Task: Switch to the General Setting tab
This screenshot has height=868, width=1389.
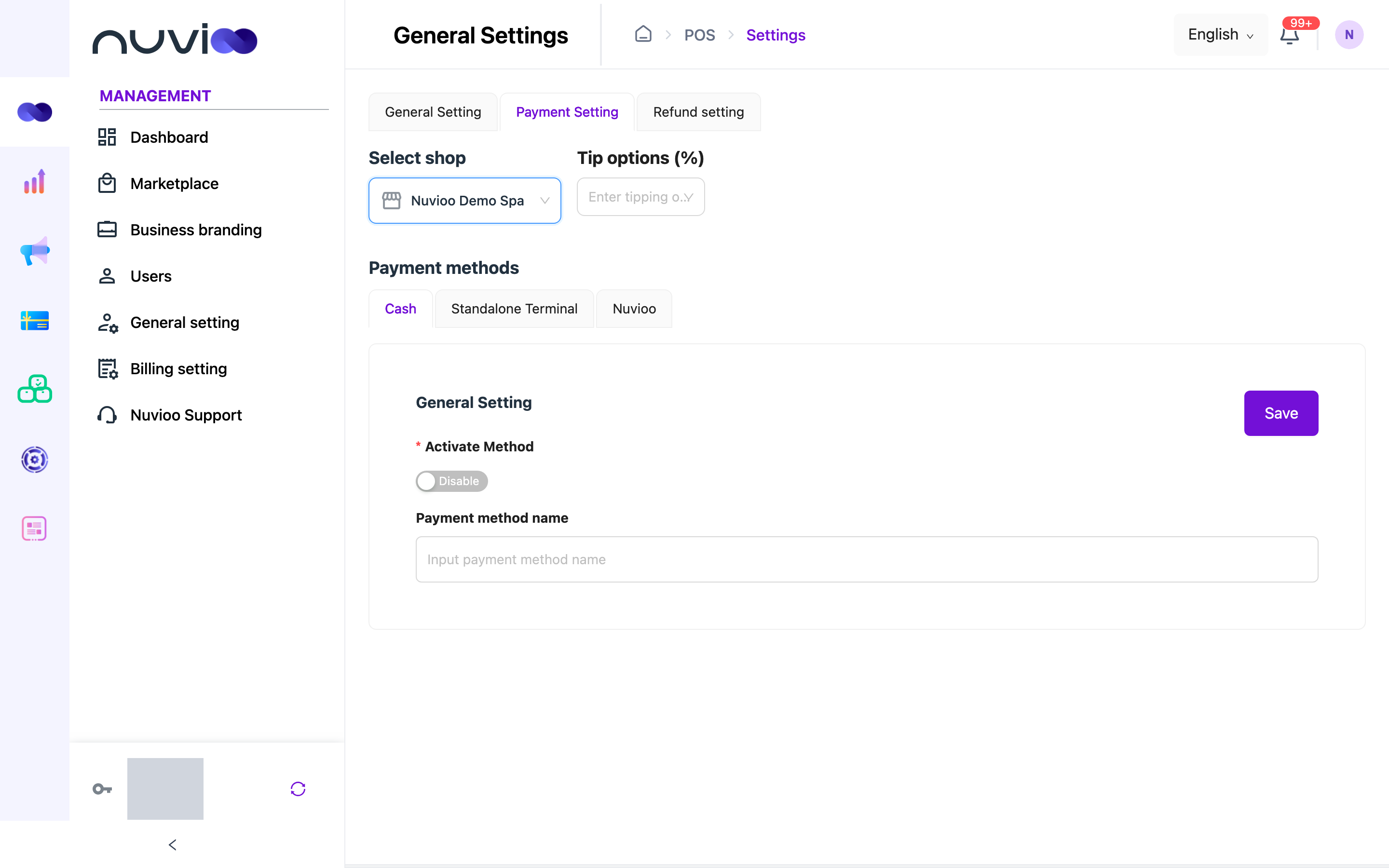Action: pyautogui.click(x=433, y=112)
